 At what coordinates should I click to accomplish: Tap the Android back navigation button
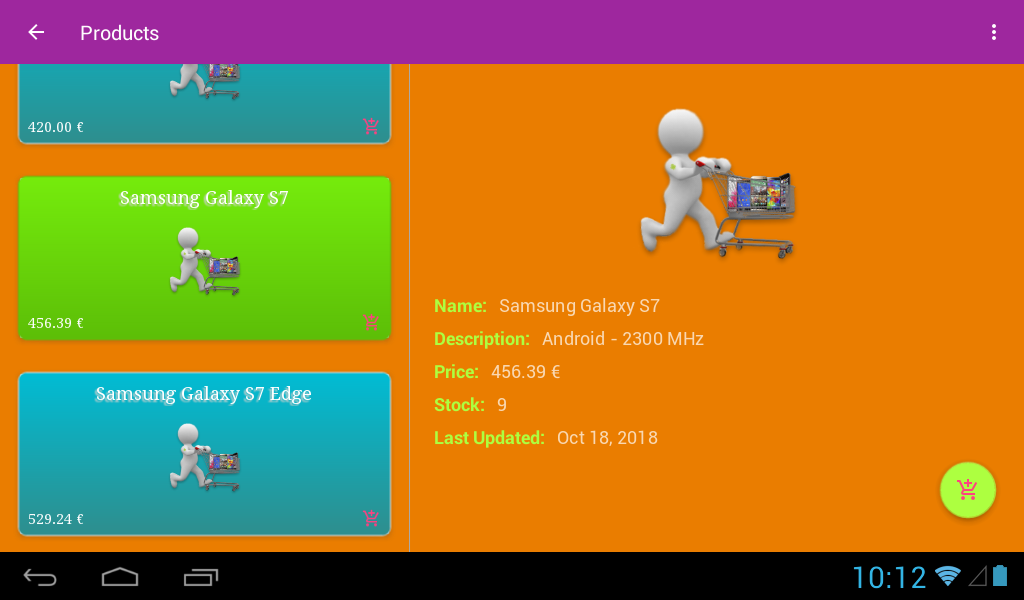[40, 577]
